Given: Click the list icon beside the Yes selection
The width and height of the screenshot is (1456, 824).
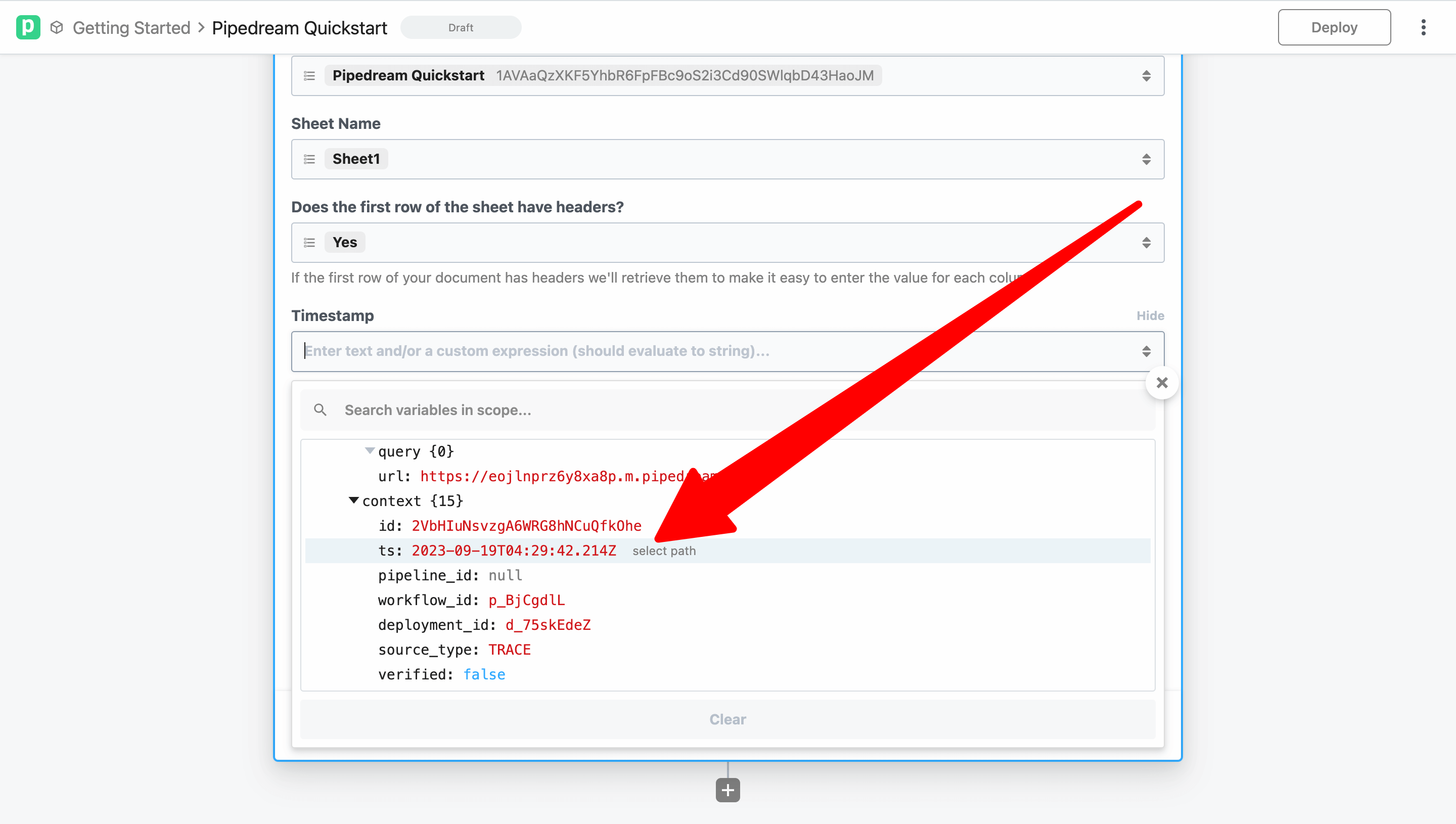Looking at the screenshot, I should pos(309,242).
